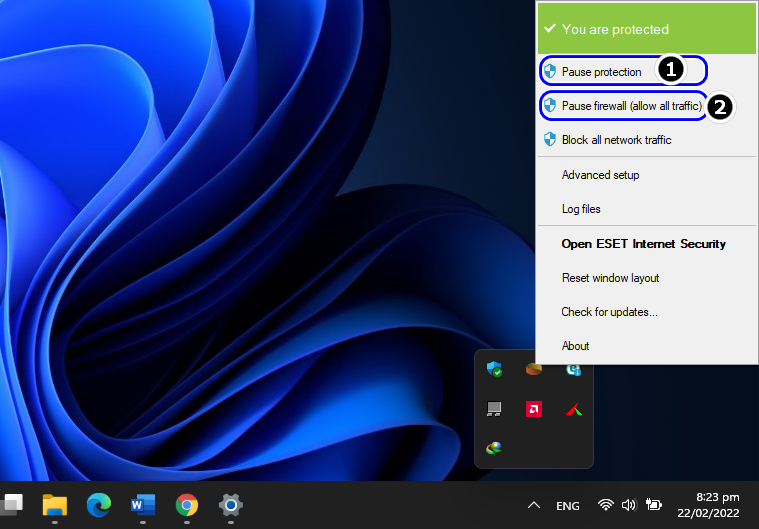Open the red AMD Radeon tray icon
This screenshot has width=759, height=529.
(x=534, y=409)
